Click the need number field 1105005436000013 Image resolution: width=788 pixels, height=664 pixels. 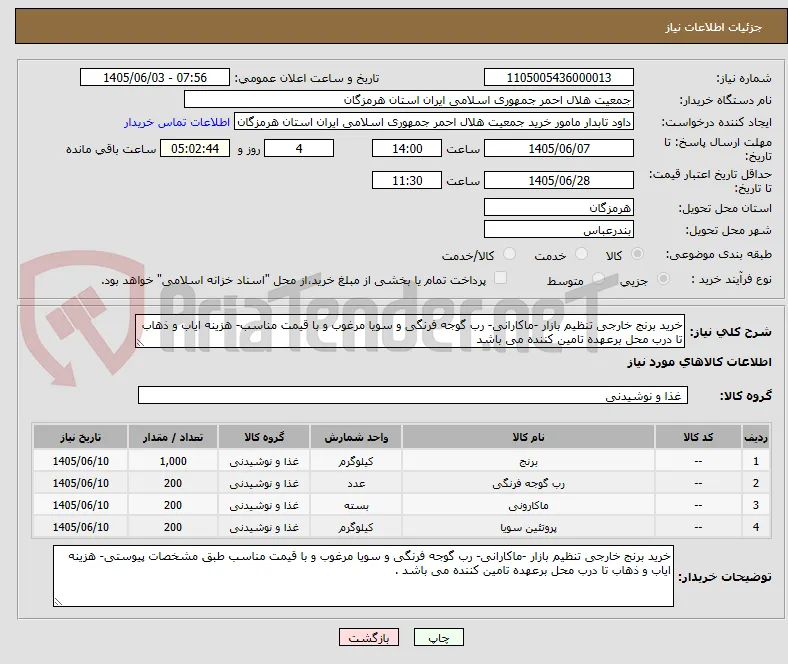click(x=558, y=77)
